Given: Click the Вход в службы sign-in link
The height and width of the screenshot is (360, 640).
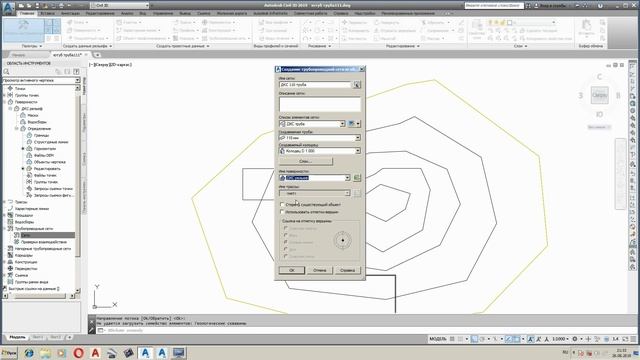Looking at the screenshot, I should coord(553,6).
